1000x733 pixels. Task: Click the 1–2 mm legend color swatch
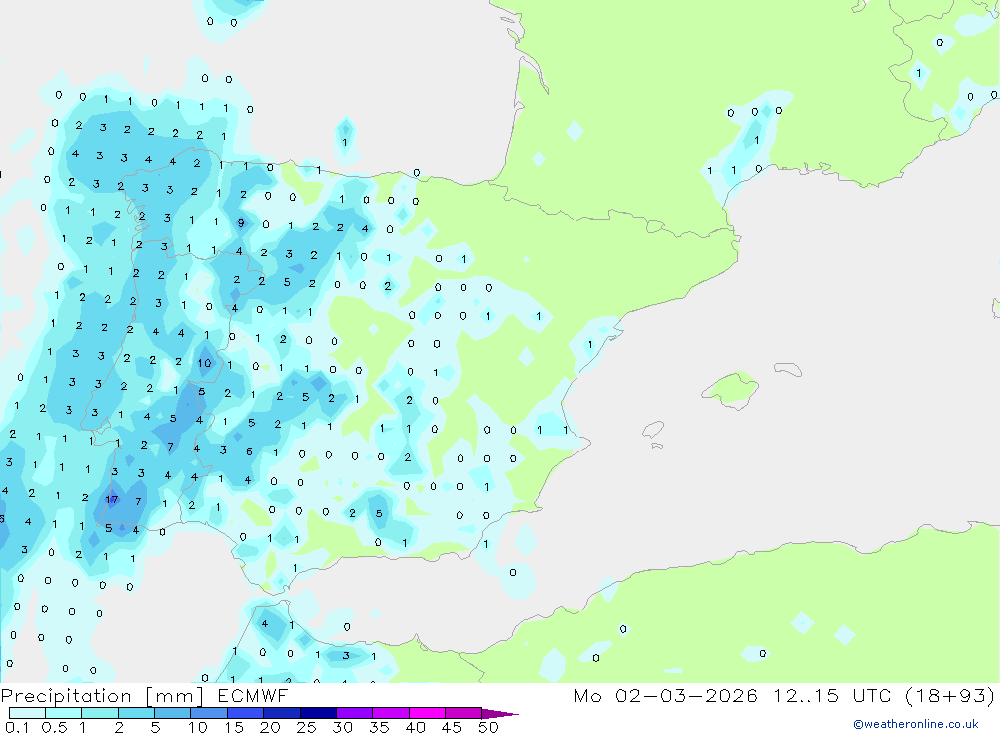coord(99,713)
